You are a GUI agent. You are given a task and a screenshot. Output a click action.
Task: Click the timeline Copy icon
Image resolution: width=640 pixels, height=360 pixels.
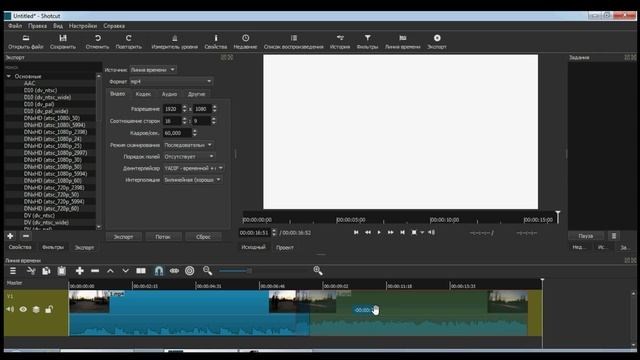46,271
